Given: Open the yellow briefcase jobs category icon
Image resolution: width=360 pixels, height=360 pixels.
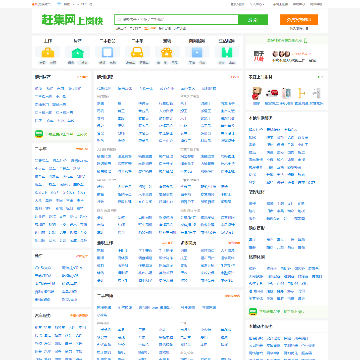Looking at the screenshot, I should tap(48, 52).
